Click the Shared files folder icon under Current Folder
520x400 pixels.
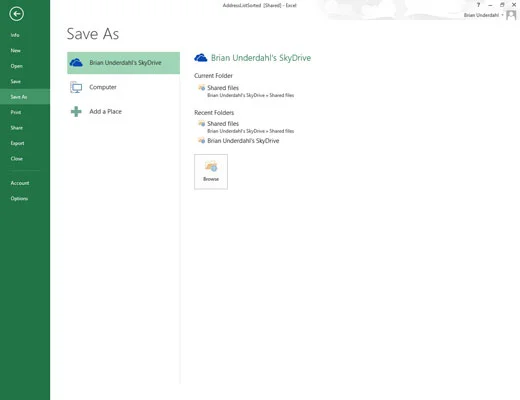(x=202, y=88)
